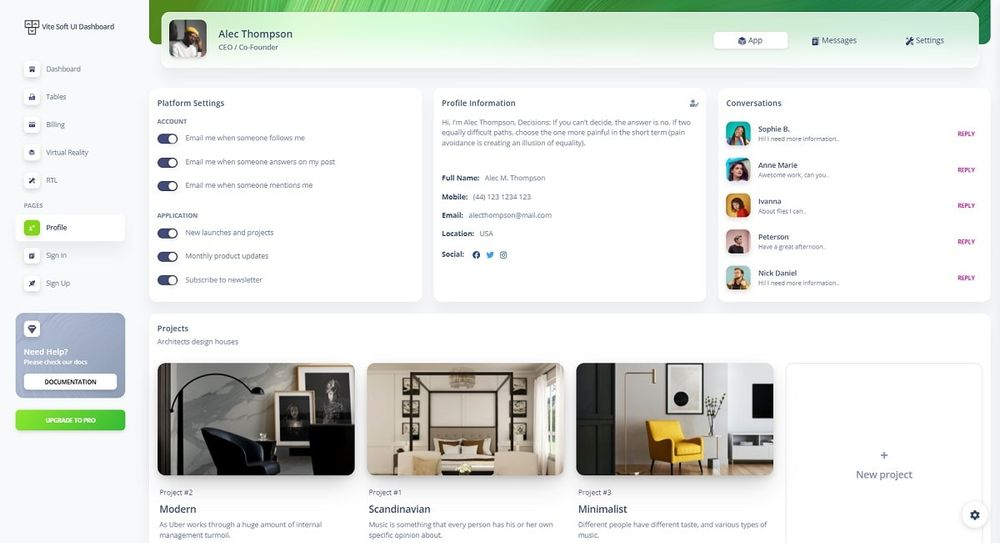
Task: Click the Modern project title
Action: tap(178, 509)
